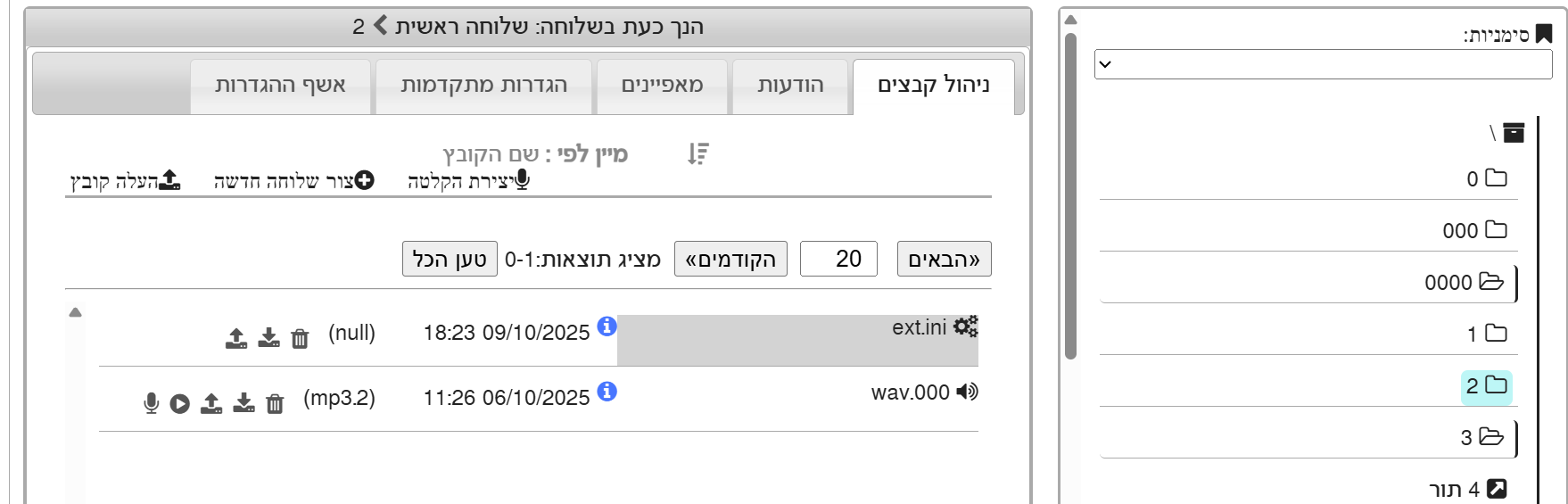Delete the ext.ini file via trash icon
This screenshot has height=504, width=1568.
pos(300,338)
